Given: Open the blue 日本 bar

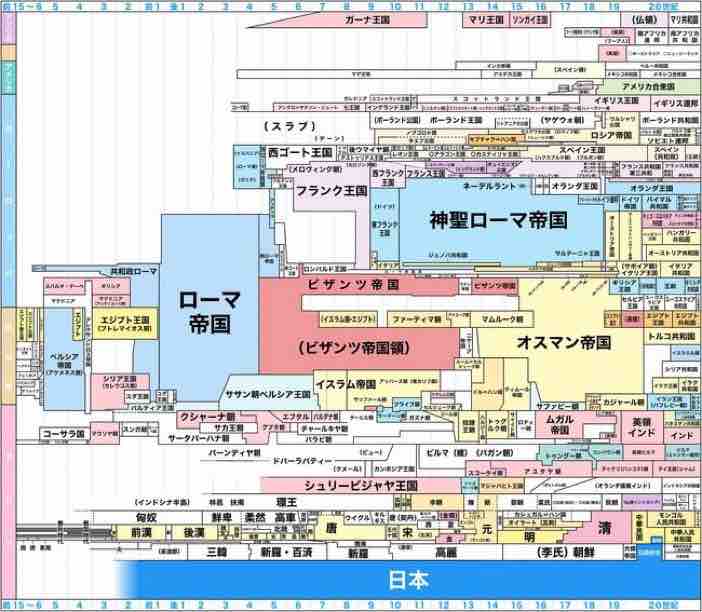Looking at the screenshot, I should [x=409, y=580].
